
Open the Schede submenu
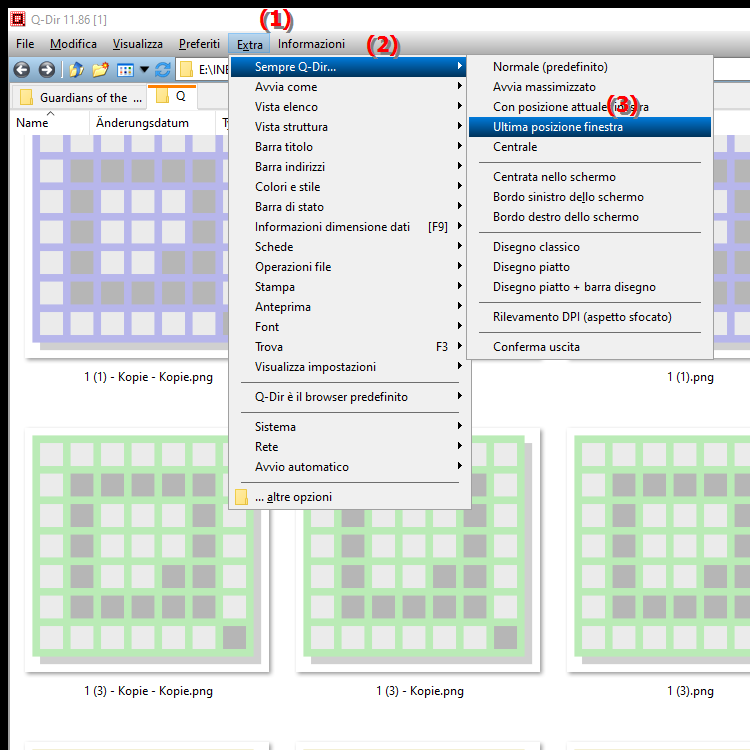[348, 247]
